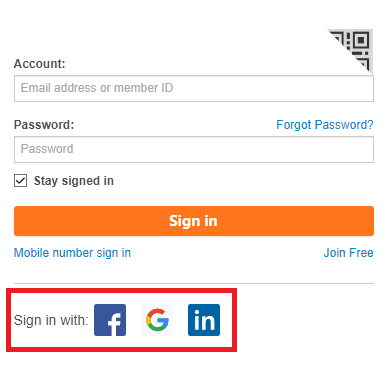
Task: Open the Forgot Password? link
Action: (325, 125)
